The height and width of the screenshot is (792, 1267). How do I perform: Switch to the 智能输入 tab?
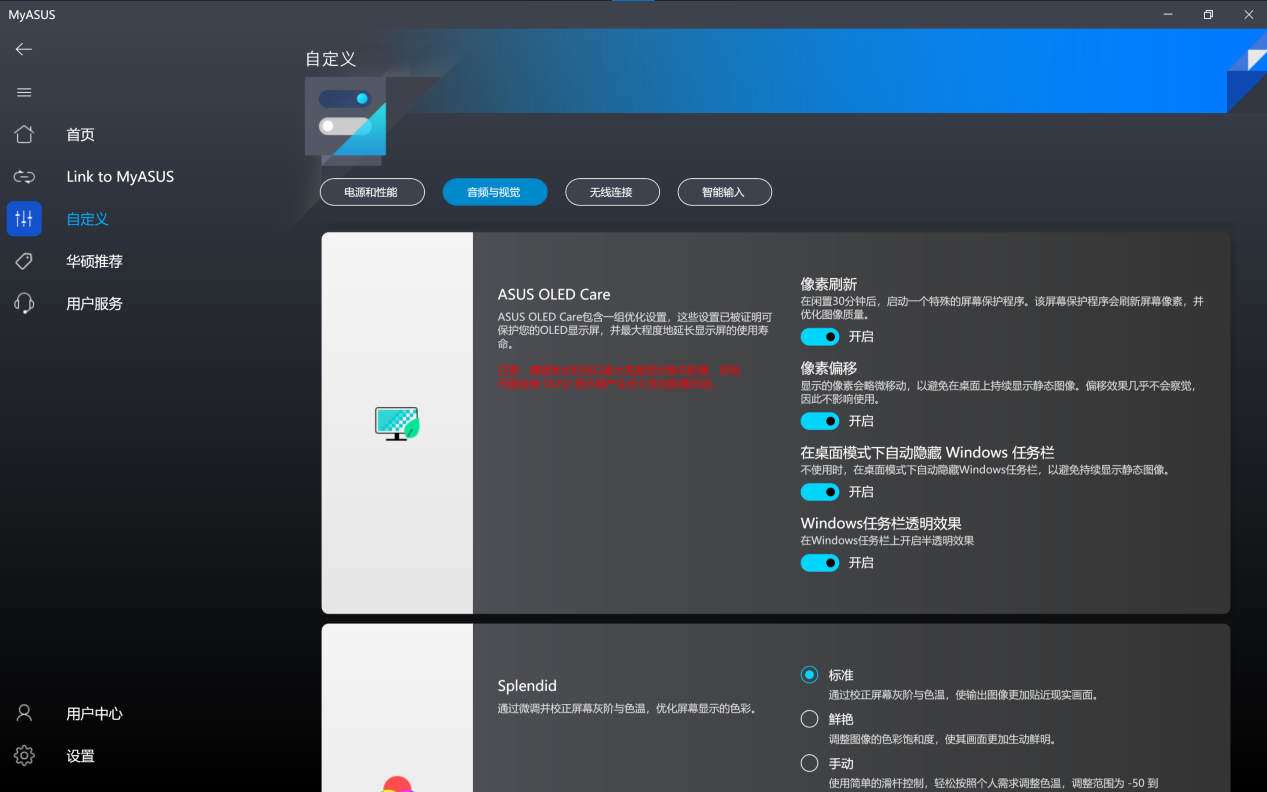724,192
